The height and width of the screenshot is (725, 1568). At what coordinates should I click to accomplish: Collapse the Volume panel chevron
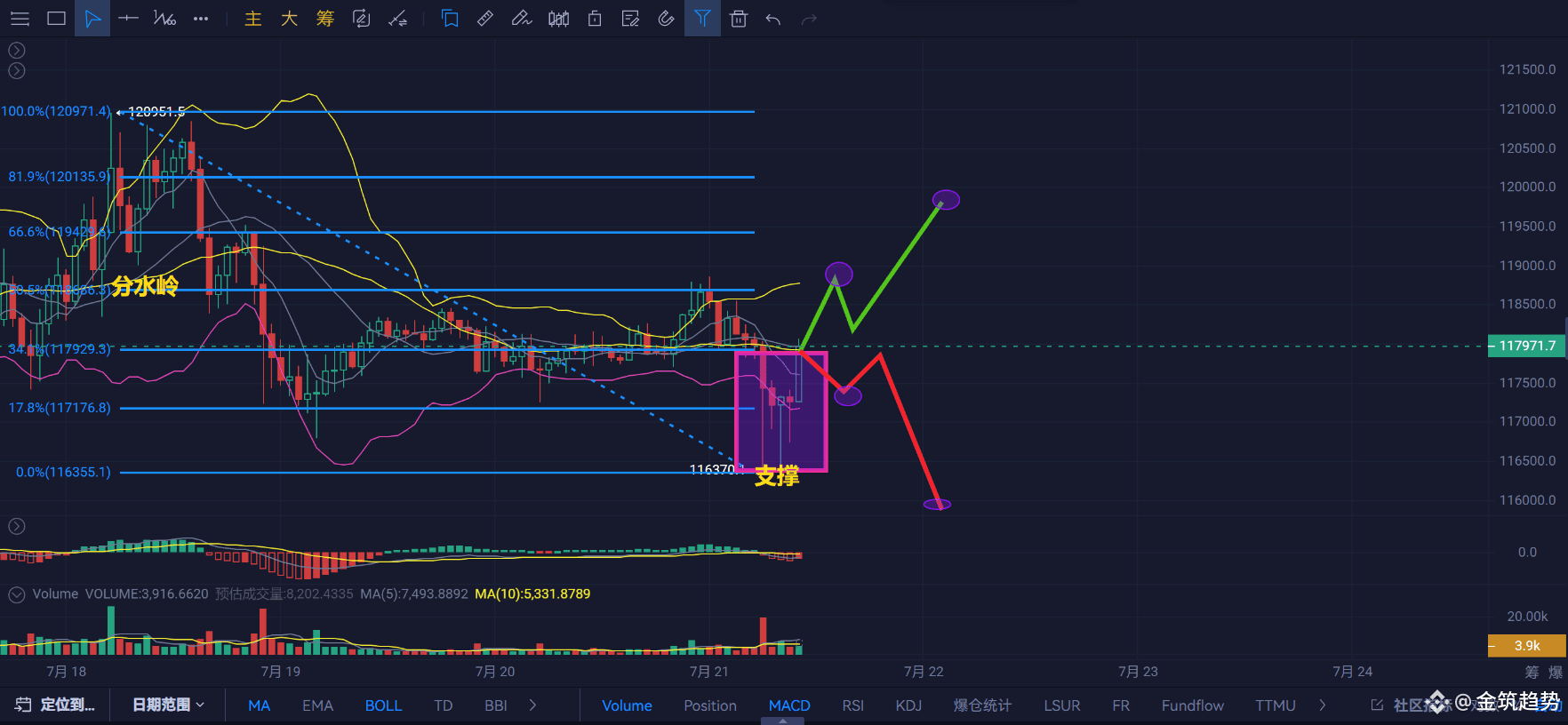[x=16, y=594]
